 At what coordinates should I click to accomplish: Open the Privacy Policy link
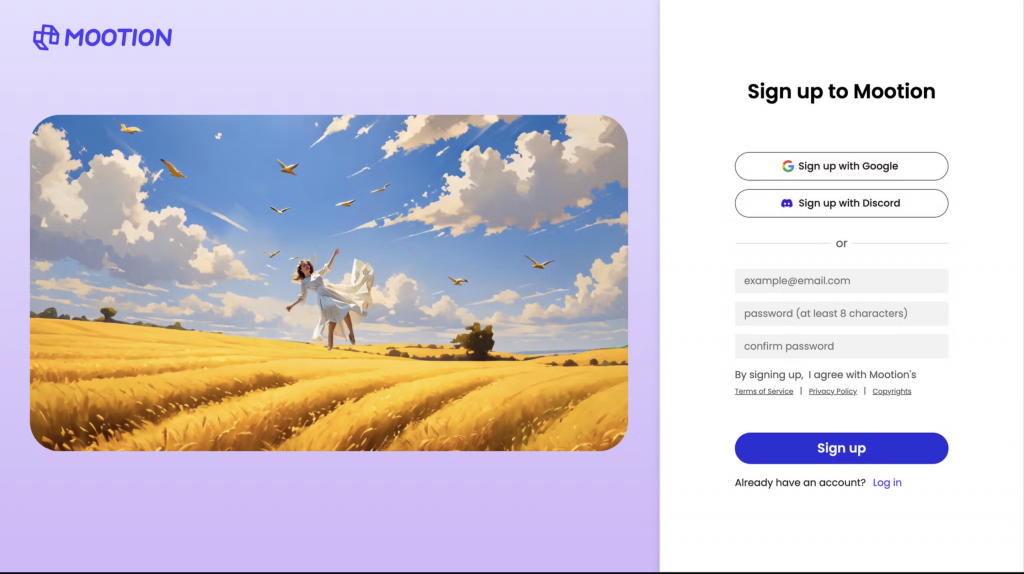[832, 391]
